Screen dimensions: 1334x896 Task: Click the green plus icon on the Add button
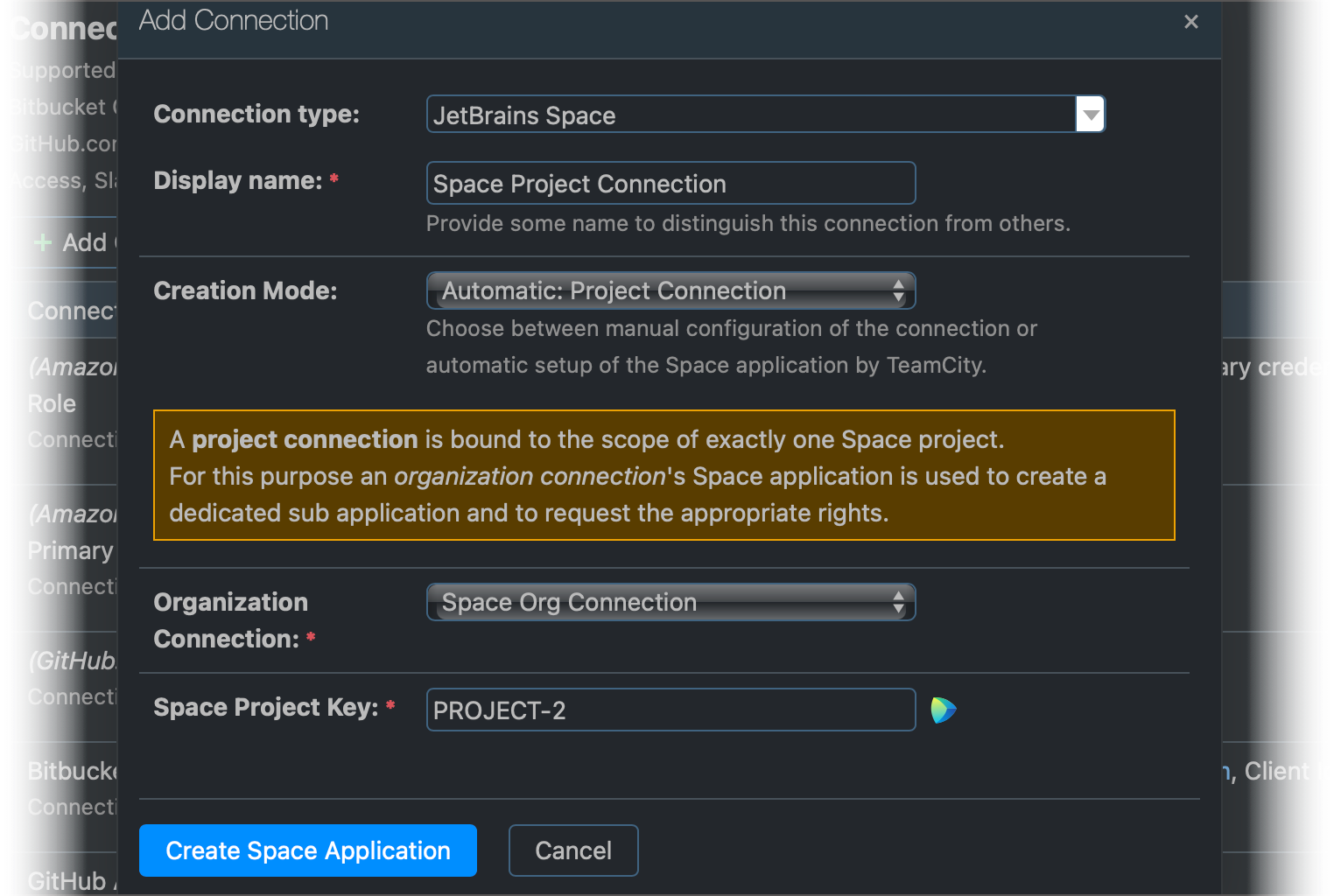(x=43, y=242)
